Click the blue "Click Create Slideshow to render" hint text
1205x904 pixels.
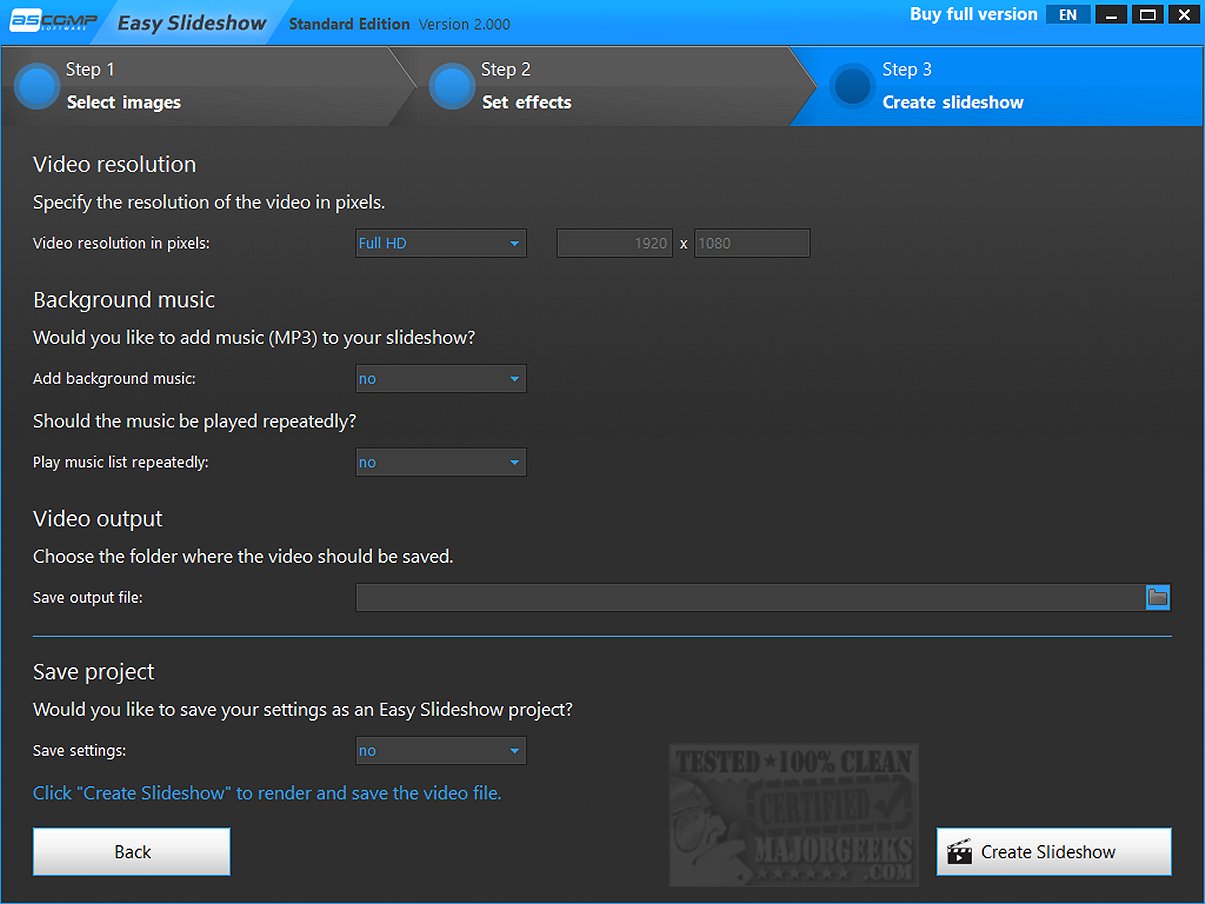coord(267,793)
